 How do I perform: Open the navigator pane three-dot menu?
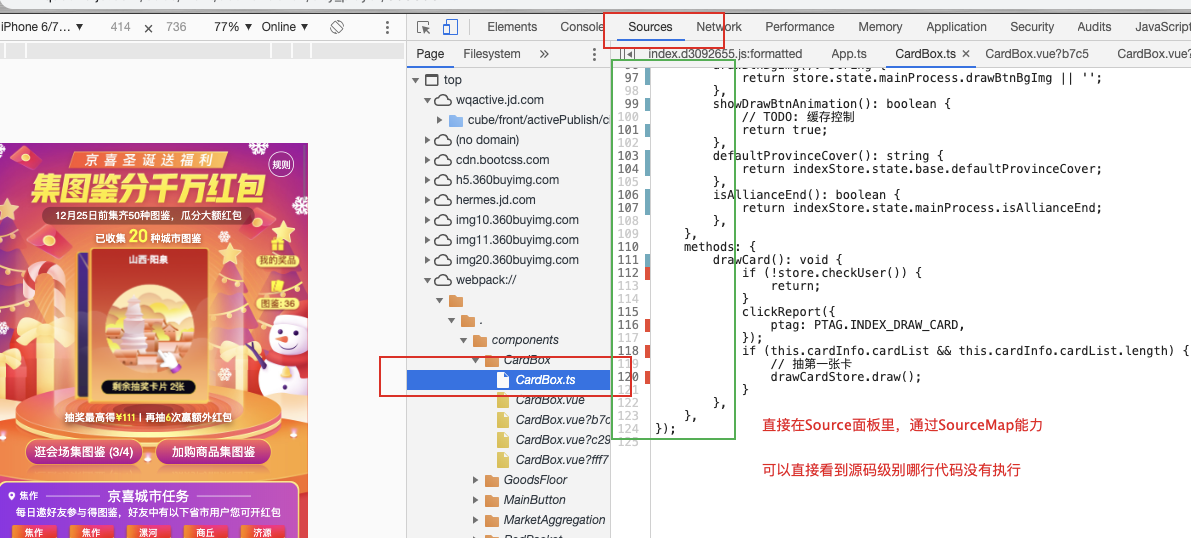594,54
